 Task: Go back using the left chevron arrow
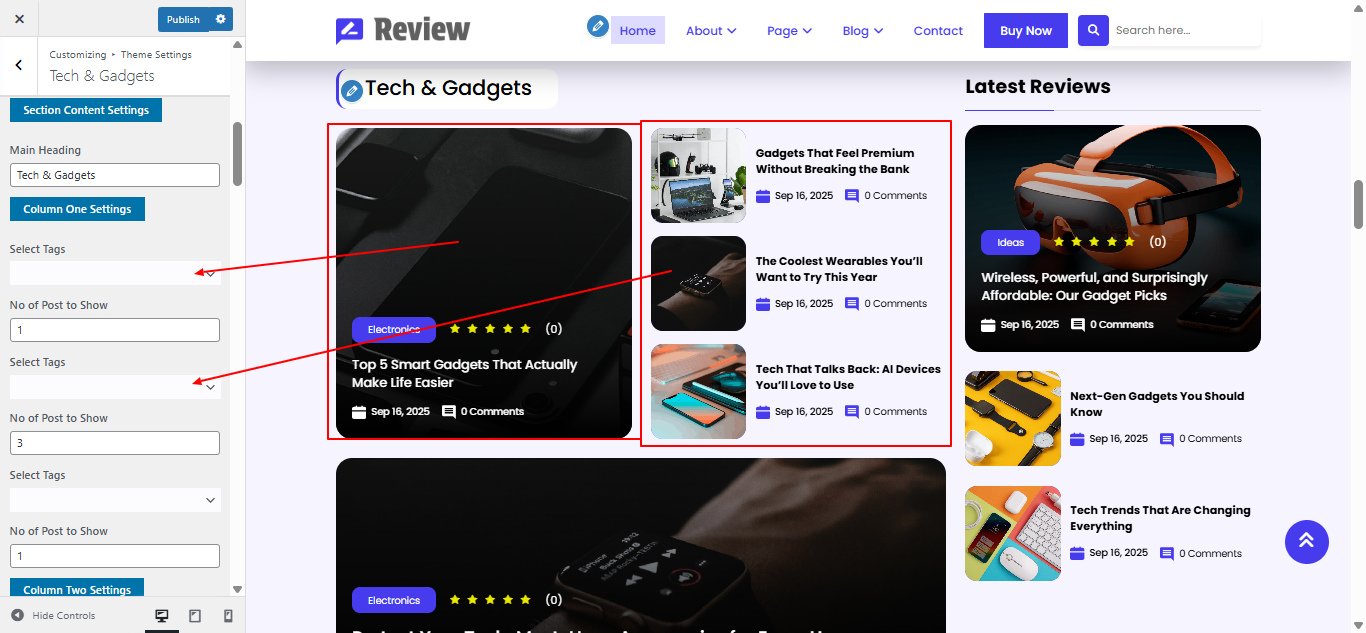(x=19, y=65)
